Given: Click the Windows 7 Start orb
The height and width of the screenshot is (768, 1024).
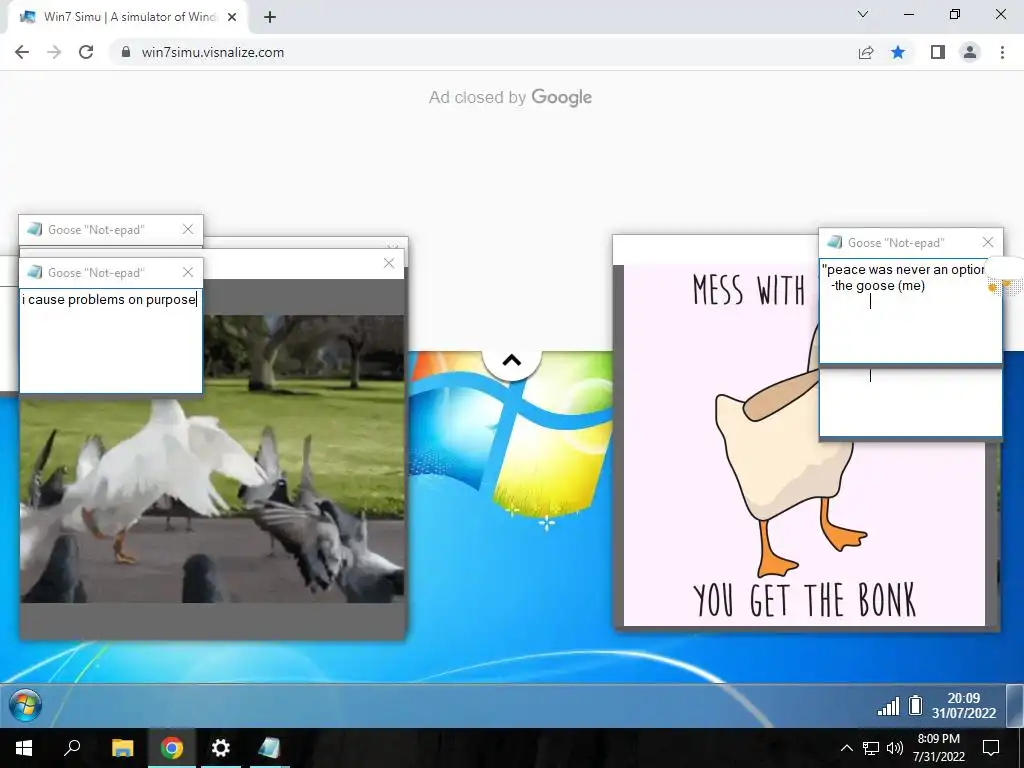Looking at the screenshot, I should tap(26, 705).
